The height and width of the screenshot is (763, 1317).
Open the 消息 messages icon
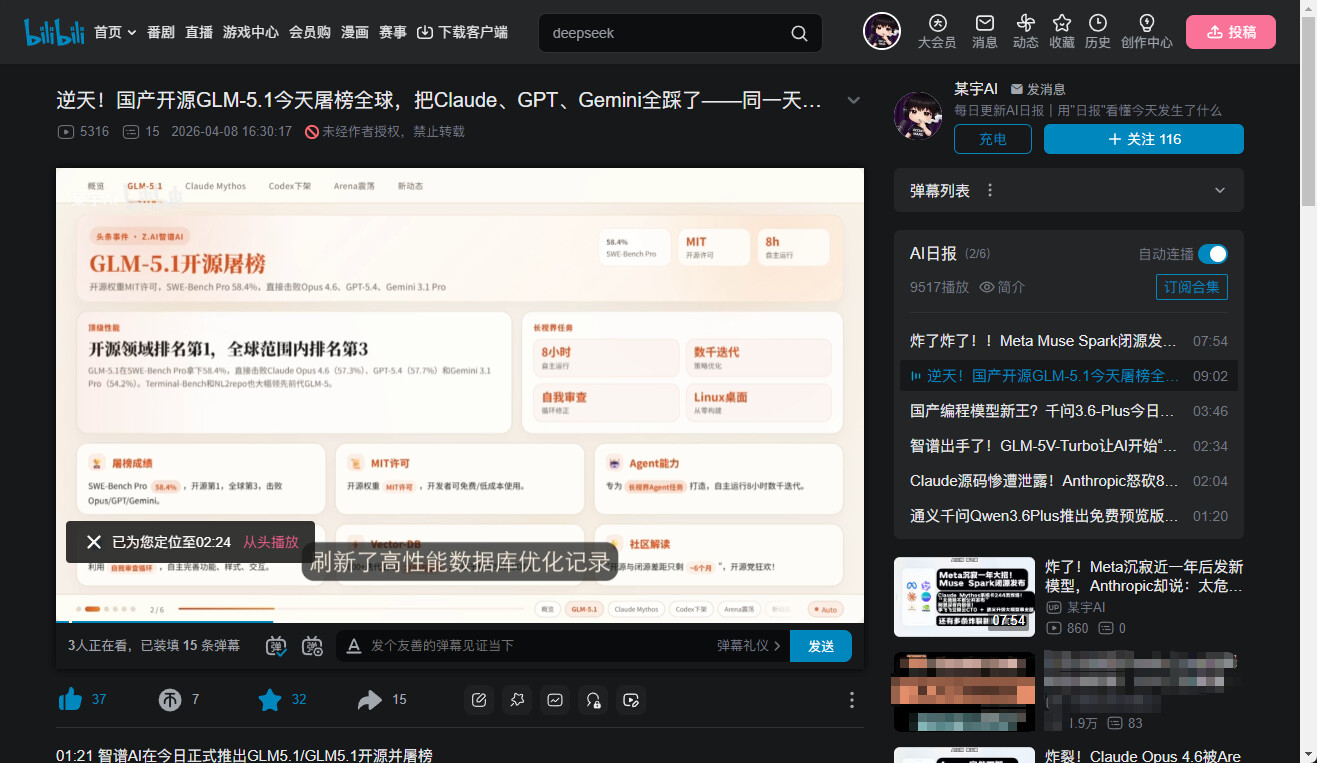pyautogui.click(x=984, y=31)
